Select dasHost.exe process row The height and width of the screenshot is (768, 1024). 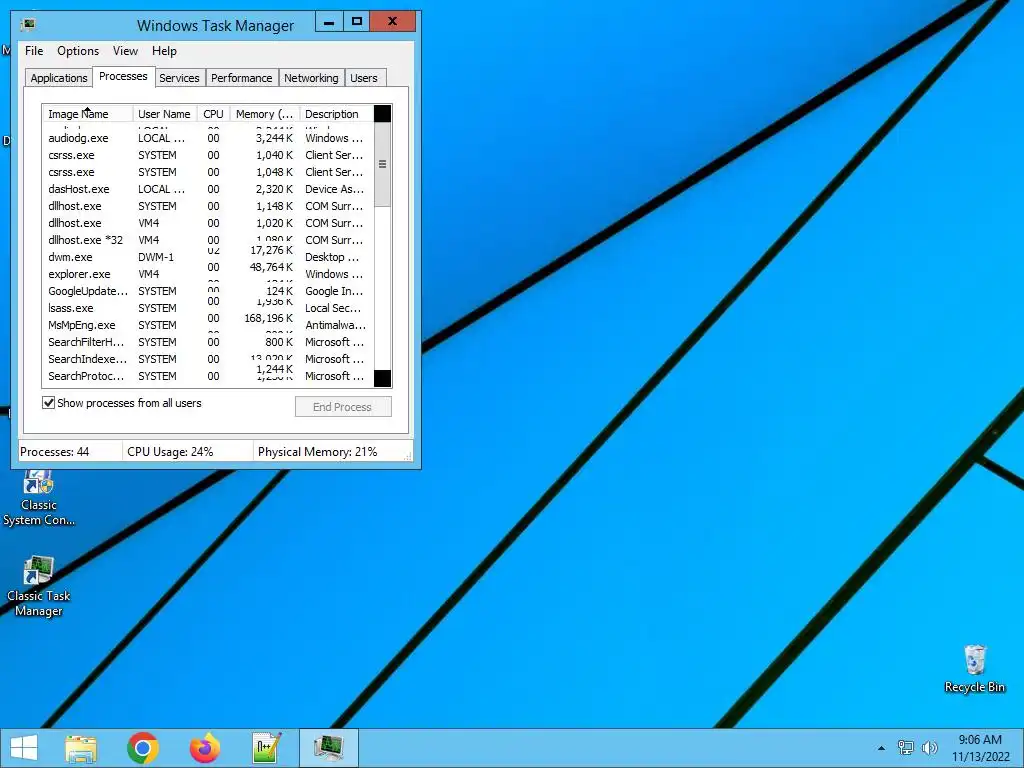pyautogui.click(x=208, y=189)
